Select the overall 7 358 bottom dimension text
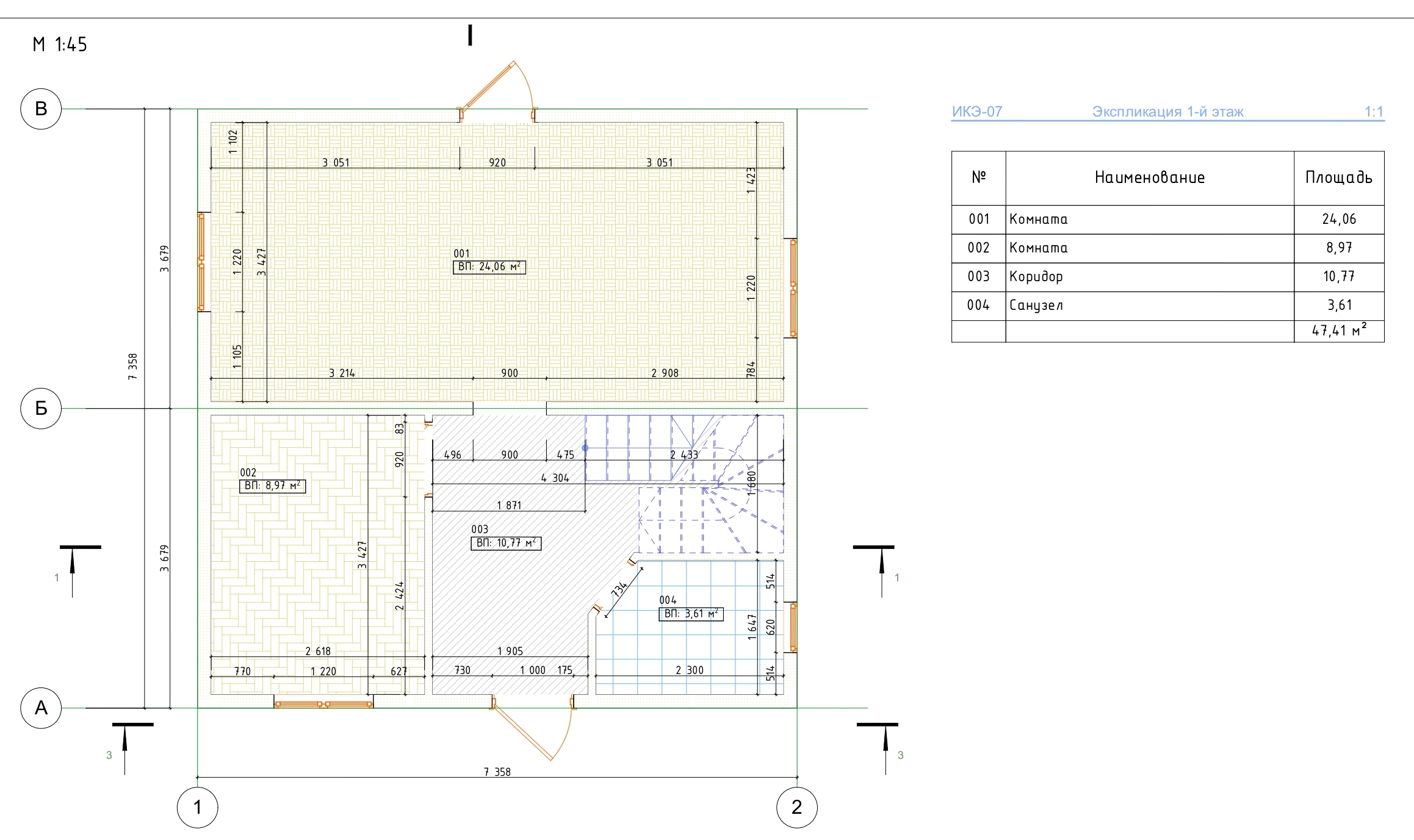Viewport: 1414px width, 840px height. click(497, 772)
